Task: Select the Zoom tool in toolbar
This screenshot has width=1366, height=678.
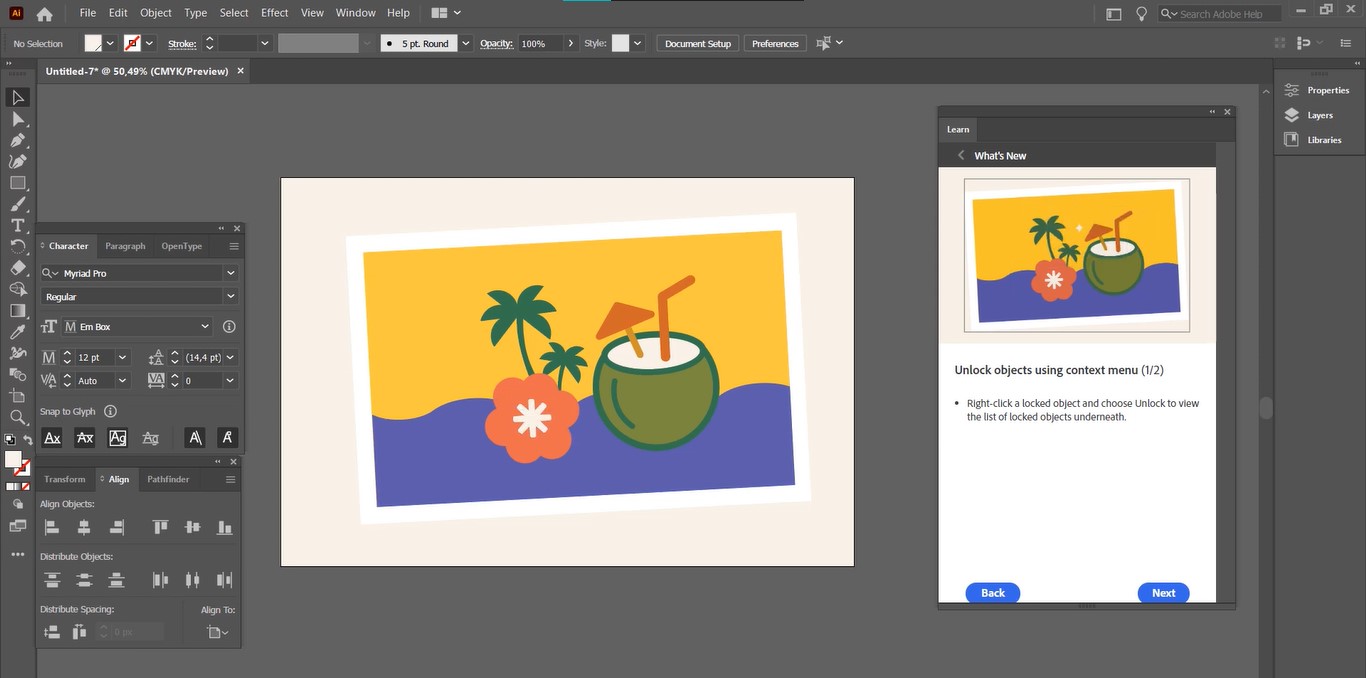Action: (17, 417)
